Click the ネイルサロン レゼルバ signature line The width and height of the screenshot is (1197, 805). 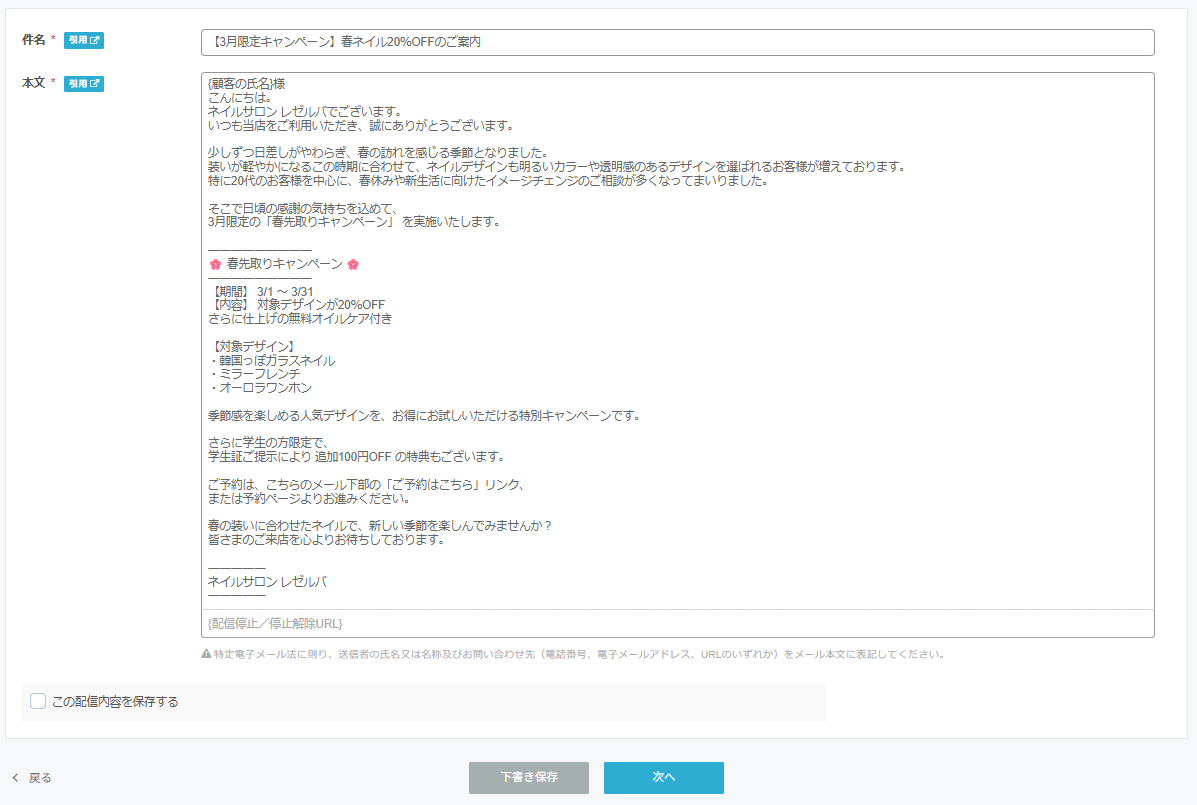[267, 581]
